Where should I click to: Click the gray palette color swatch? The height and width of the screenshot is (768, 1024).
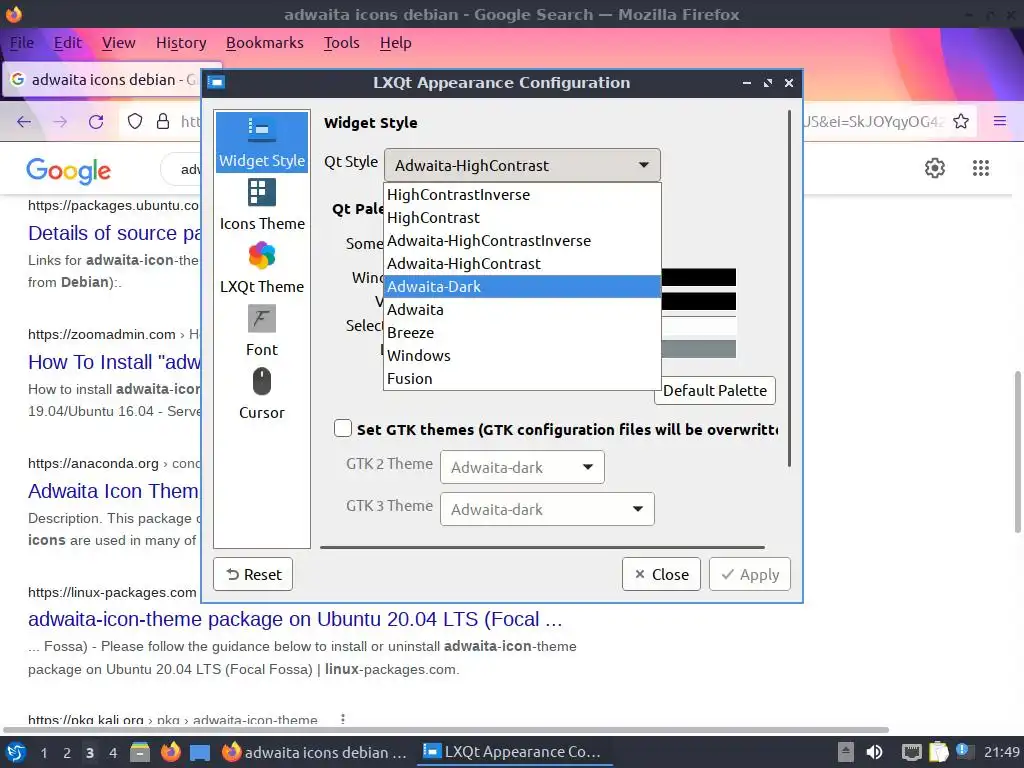point(699,349)
